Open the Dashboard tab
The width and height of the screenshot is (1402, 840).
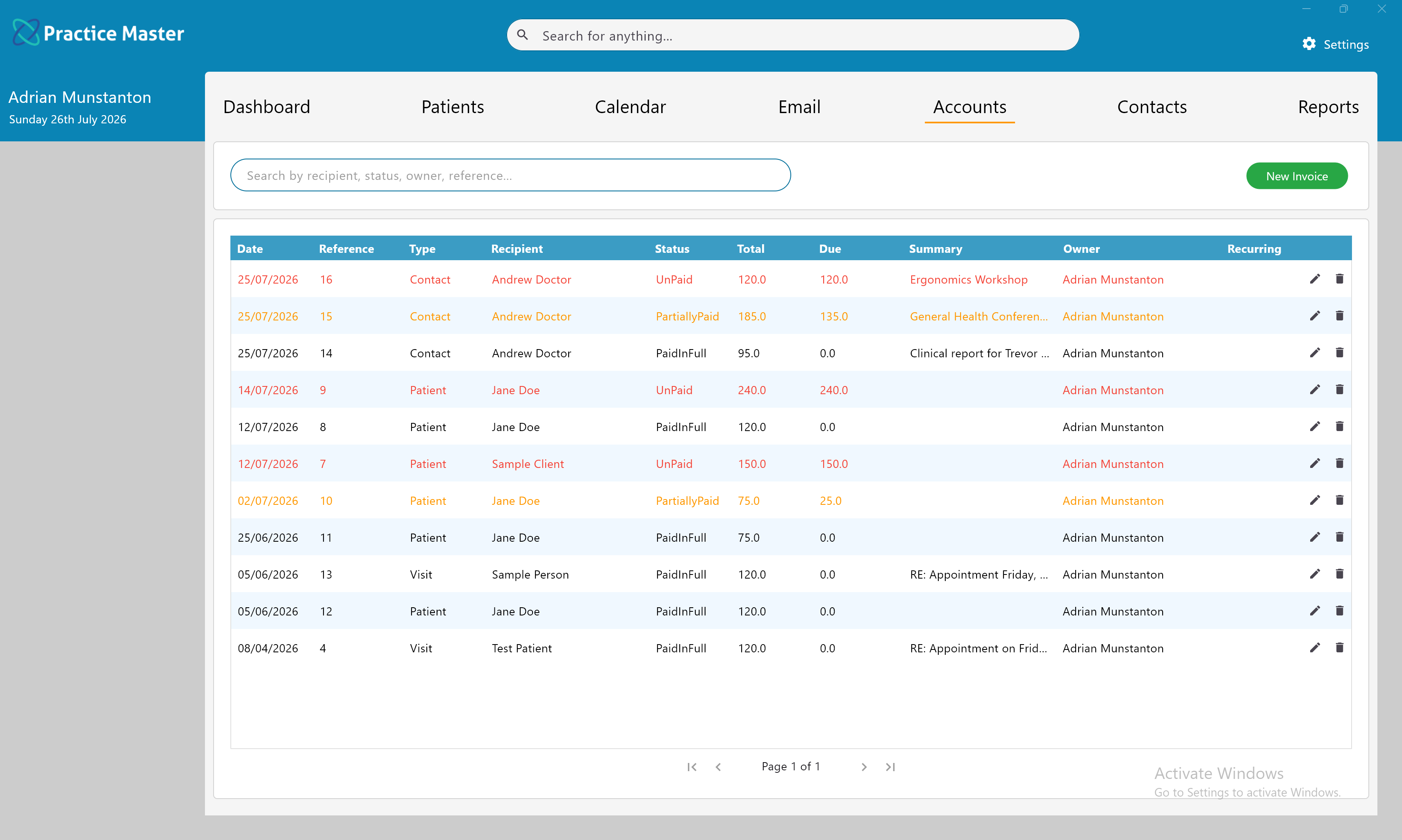tap(267, 107)
